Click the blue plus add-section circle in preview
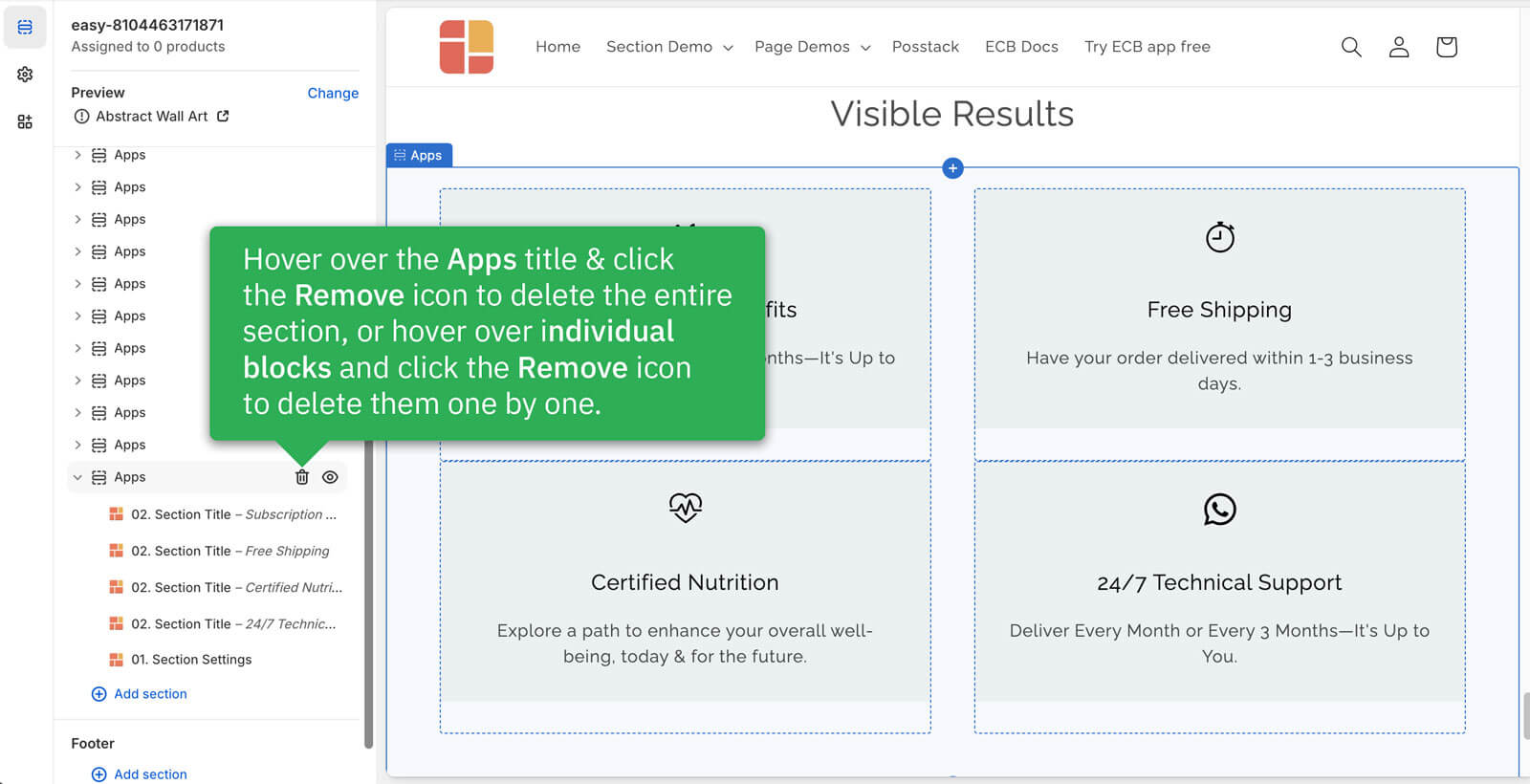The height and width of the screenshot is (784, 1530). click(x=952, y=168)
